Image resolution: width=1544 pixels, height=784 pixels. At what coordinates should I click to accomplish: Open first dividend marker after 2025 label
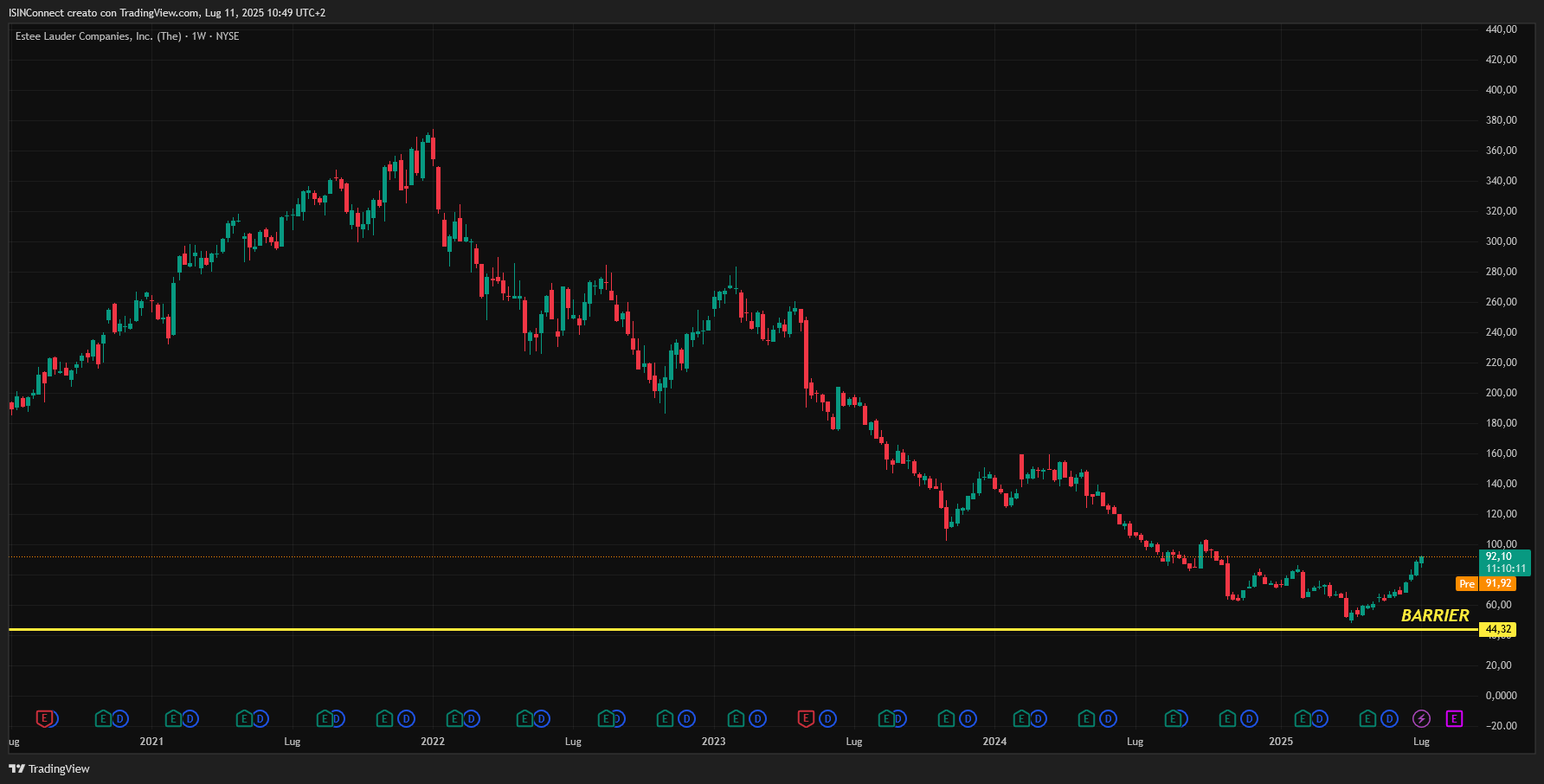coord(1319,718)
